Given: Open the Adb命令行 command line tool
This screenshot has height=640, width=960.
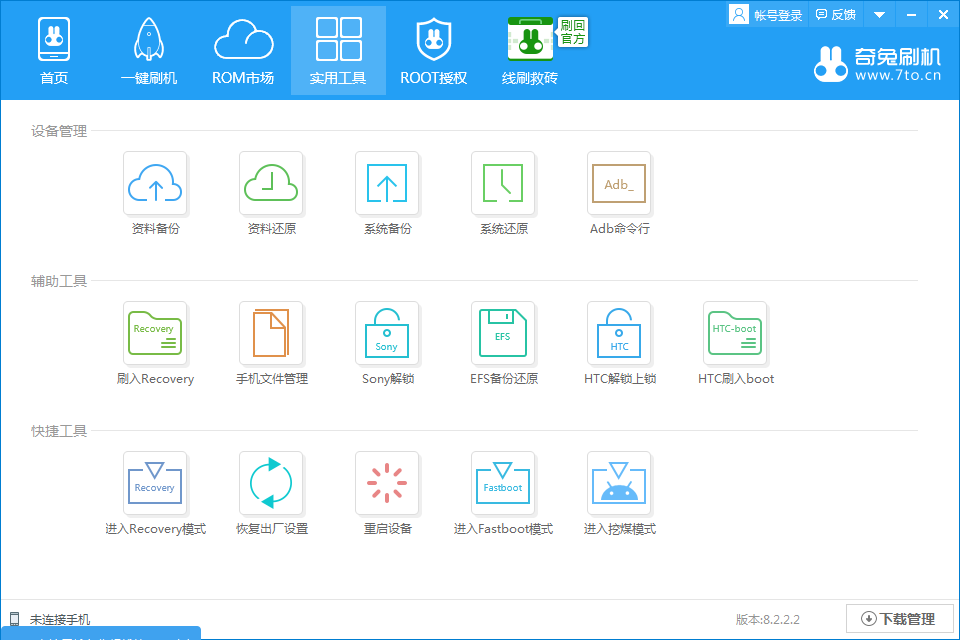Looking at the screenshot, I should pyautogui.click(x=619, y=183).
